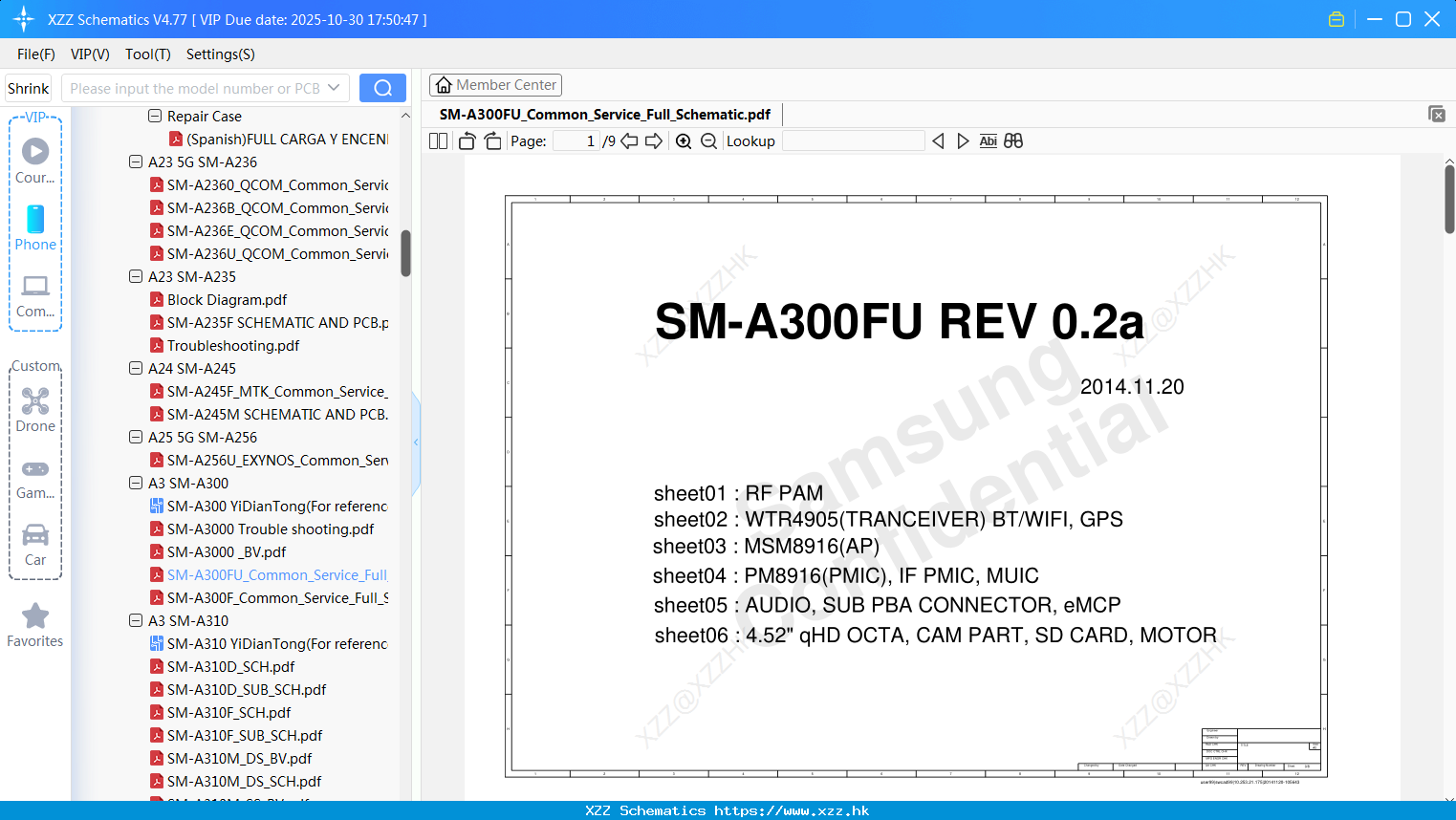Open the Game console category
The image size is (1456, 820).
click(x=35, y=478)
